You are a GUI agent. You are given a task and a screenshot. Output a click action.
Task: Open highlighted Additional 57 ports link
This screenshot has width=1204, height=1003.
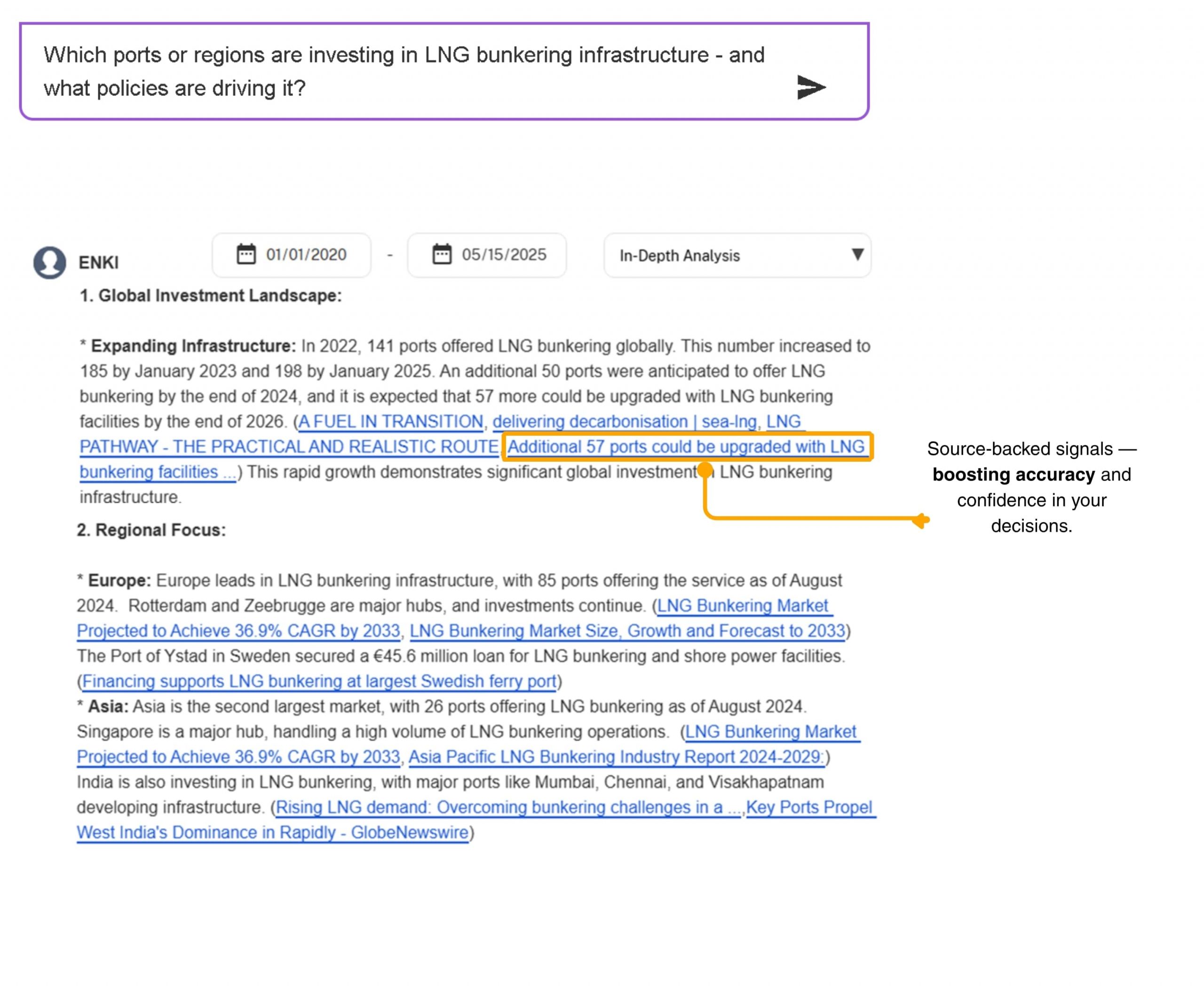[x=686, y=447]
